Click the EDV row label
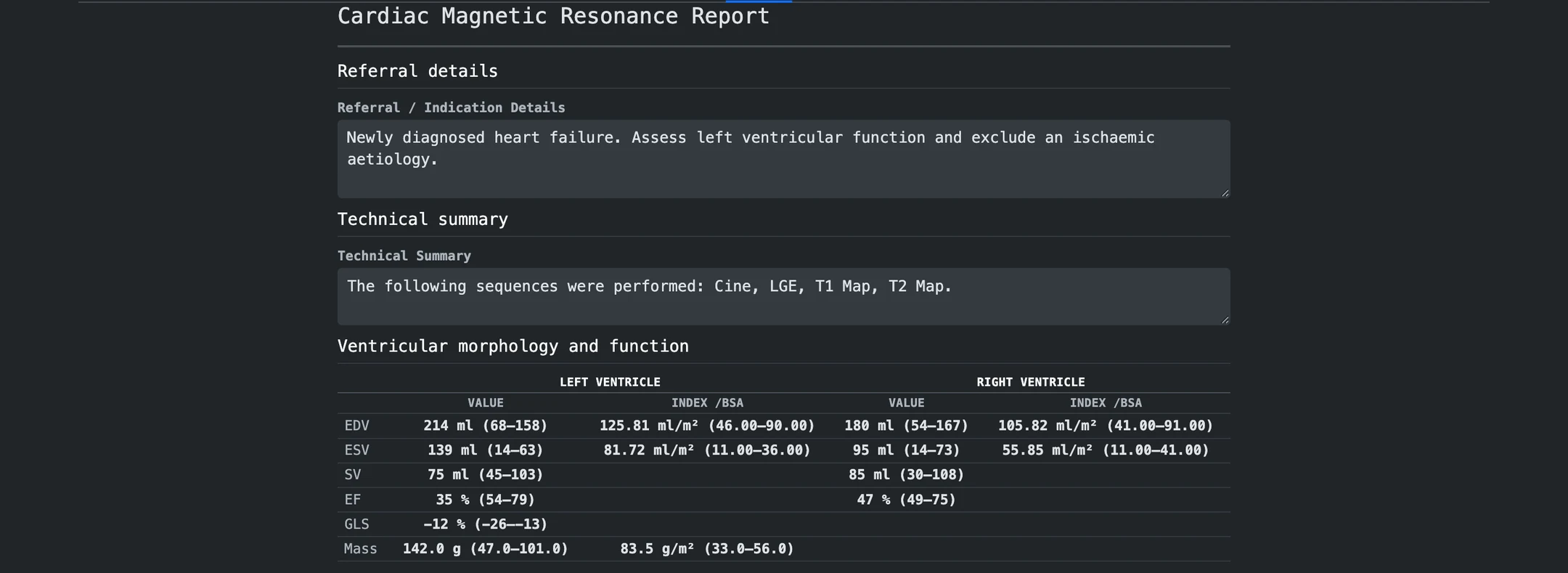 (x=356, y=426)
